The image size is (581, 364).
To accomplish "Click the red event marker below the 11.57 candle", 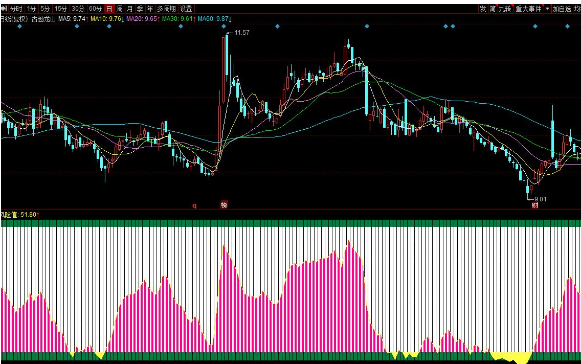I will [x=224, y=205].
